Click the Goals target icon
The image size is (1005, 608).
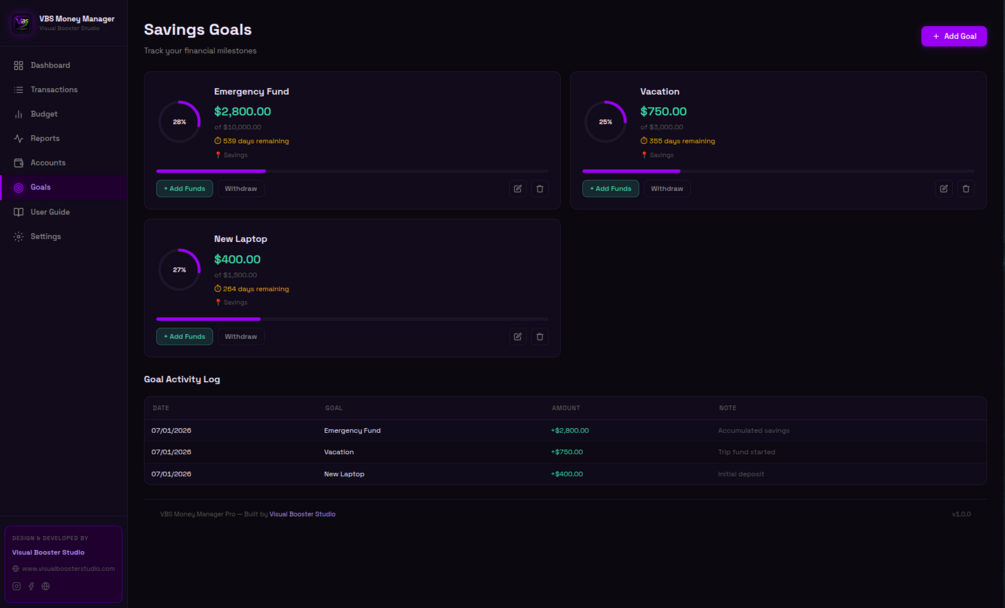tap(19, 188)
